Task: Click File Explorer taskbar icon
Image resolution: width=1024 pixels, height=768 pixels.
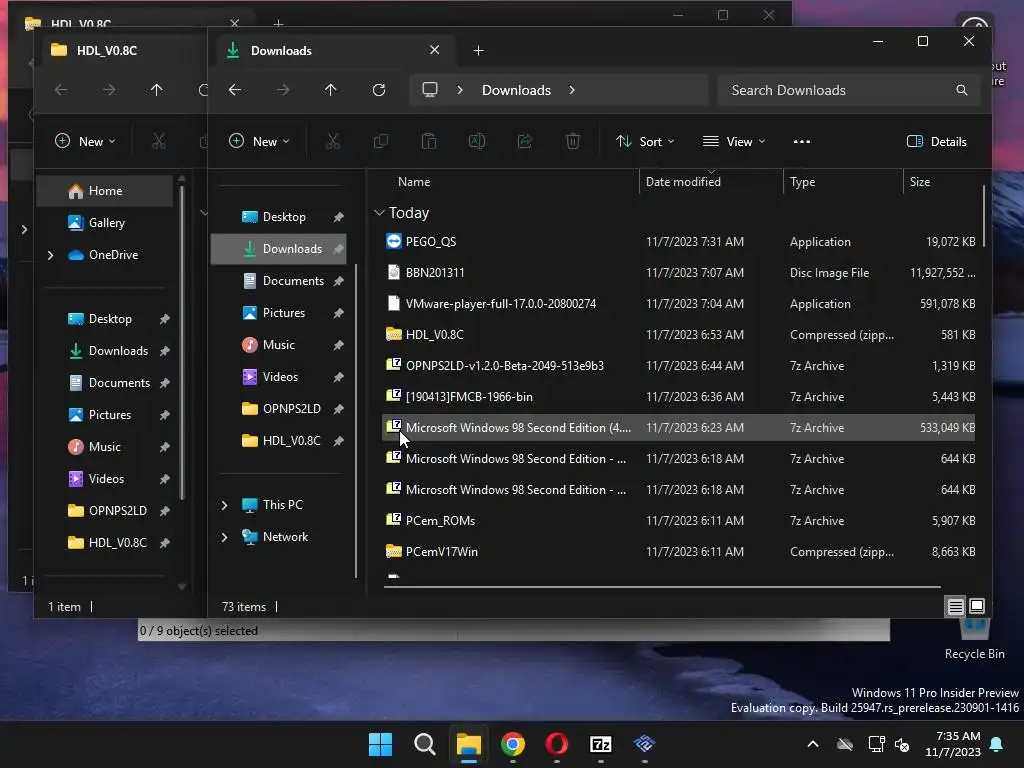Action: (468, 744)
